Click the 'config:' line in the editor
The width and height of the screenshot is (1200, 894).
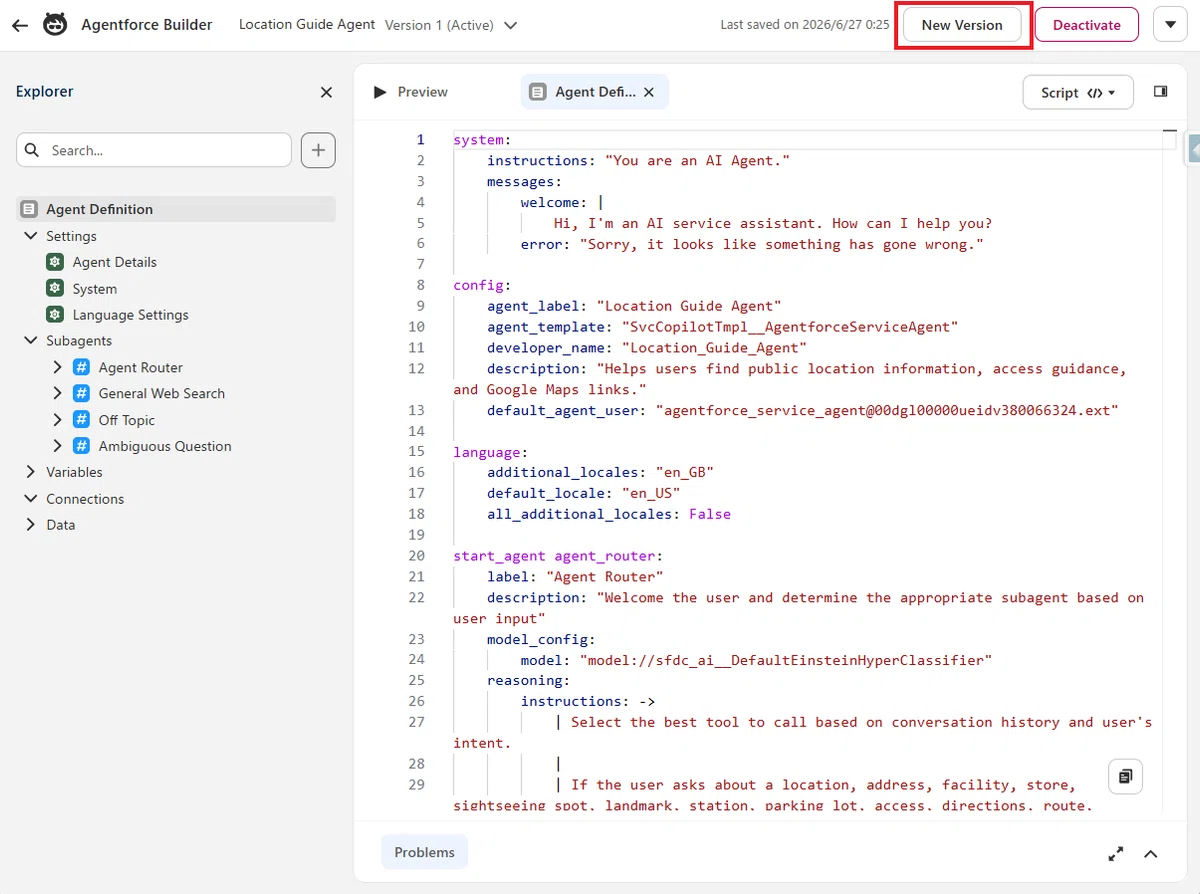(x=482, y=285)
